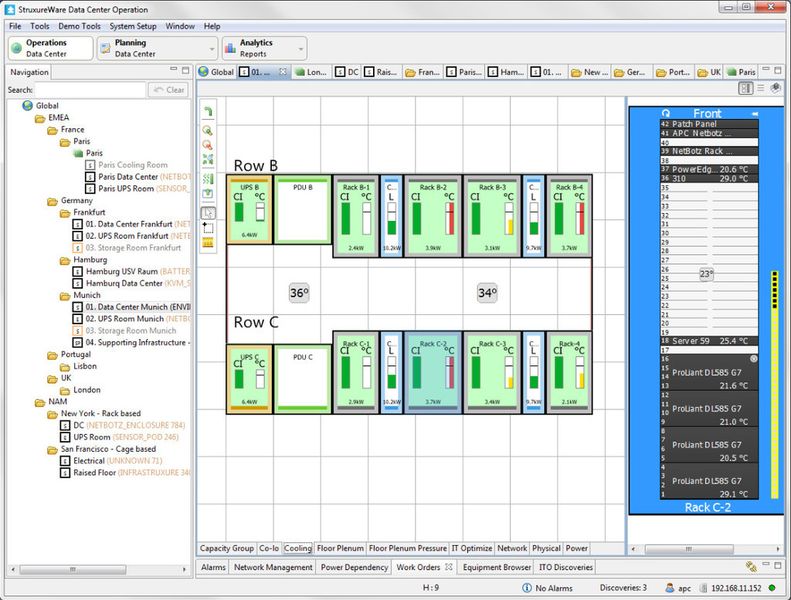Open the Demo Tools menu
Viewport: 791px width, 600px height.
(79, 26)
